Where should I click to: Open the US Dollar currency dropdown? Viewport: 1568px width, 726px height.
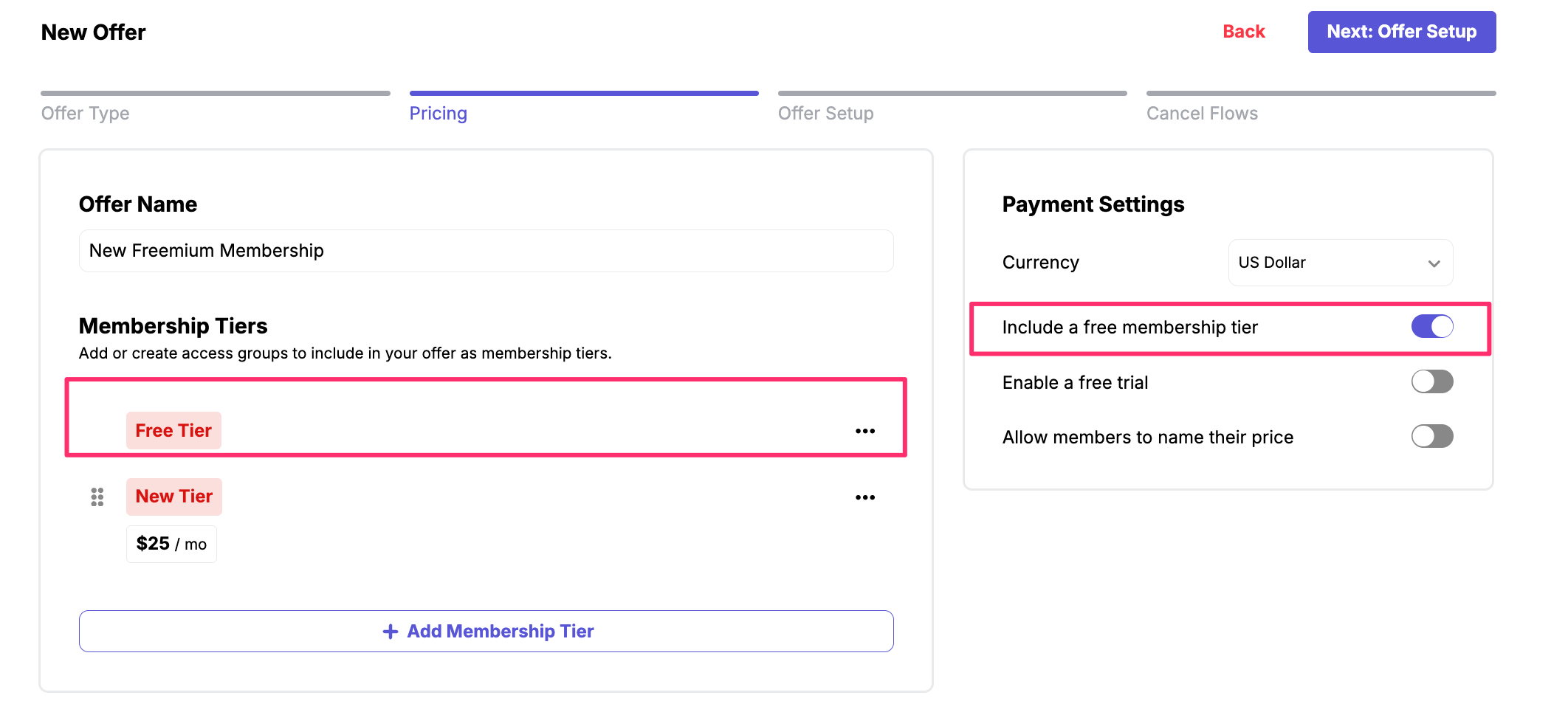(x=1340, y=263)
